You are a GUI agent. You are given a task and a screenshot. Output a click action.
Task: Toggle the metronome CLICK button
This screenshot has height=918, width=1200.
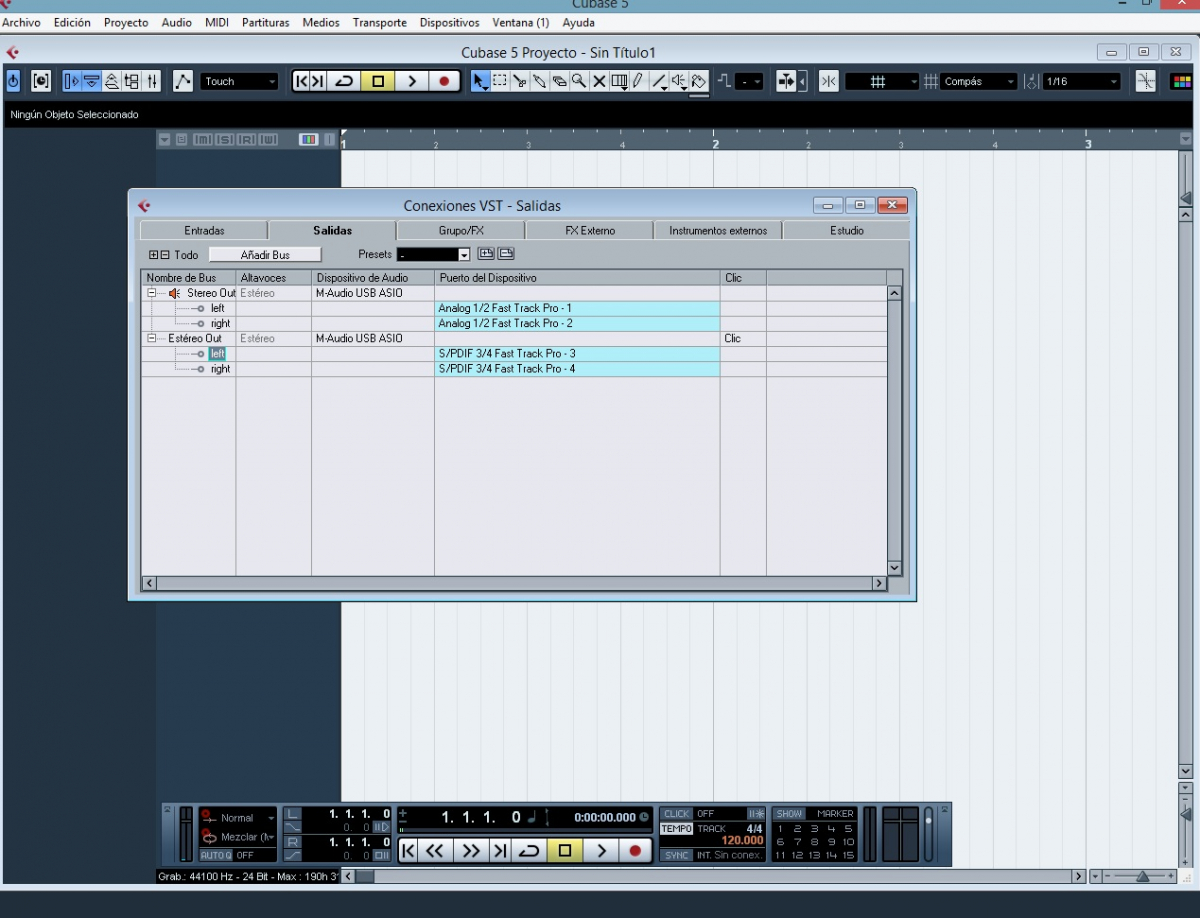[x=677, y=814]
